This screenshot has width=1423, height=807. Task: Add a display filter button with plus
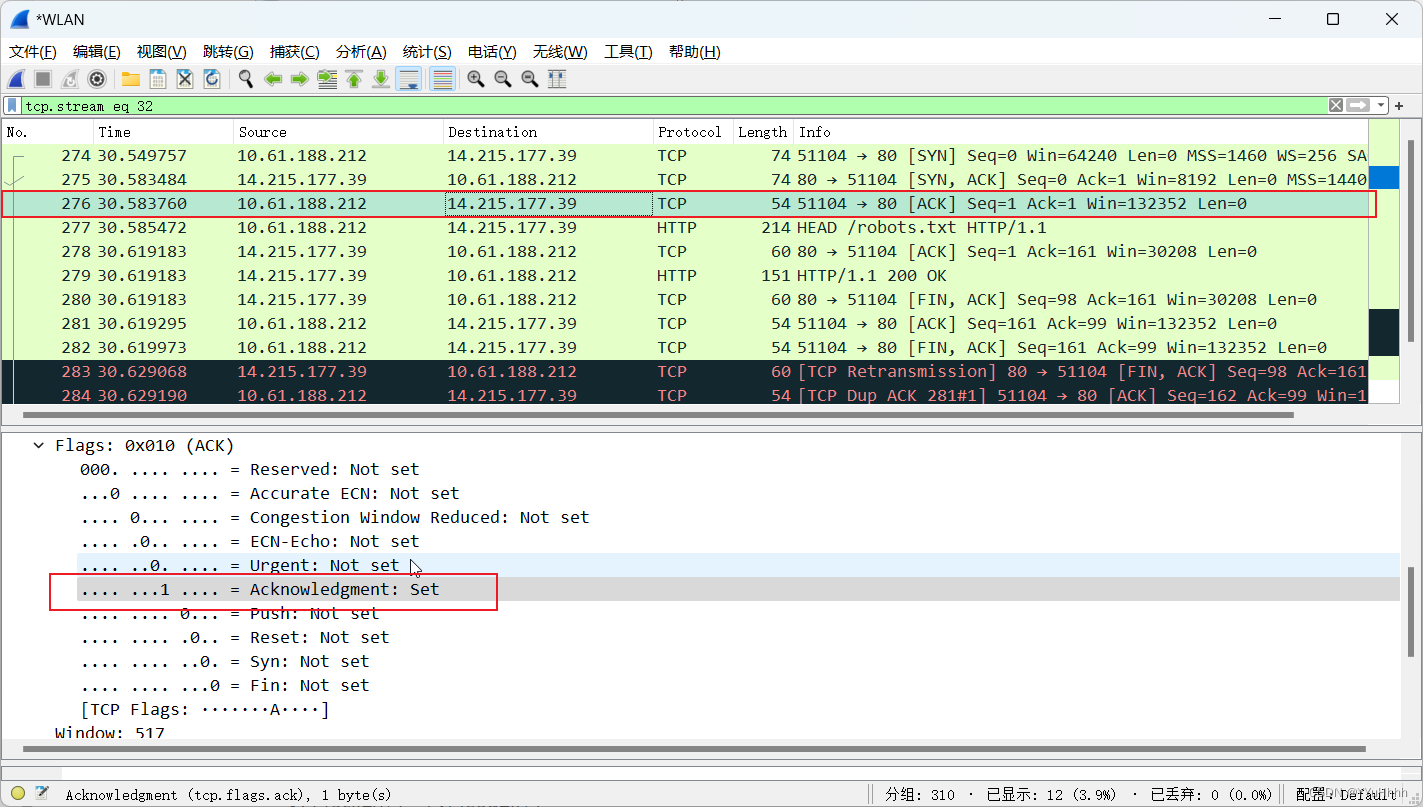click(1399, 105)
